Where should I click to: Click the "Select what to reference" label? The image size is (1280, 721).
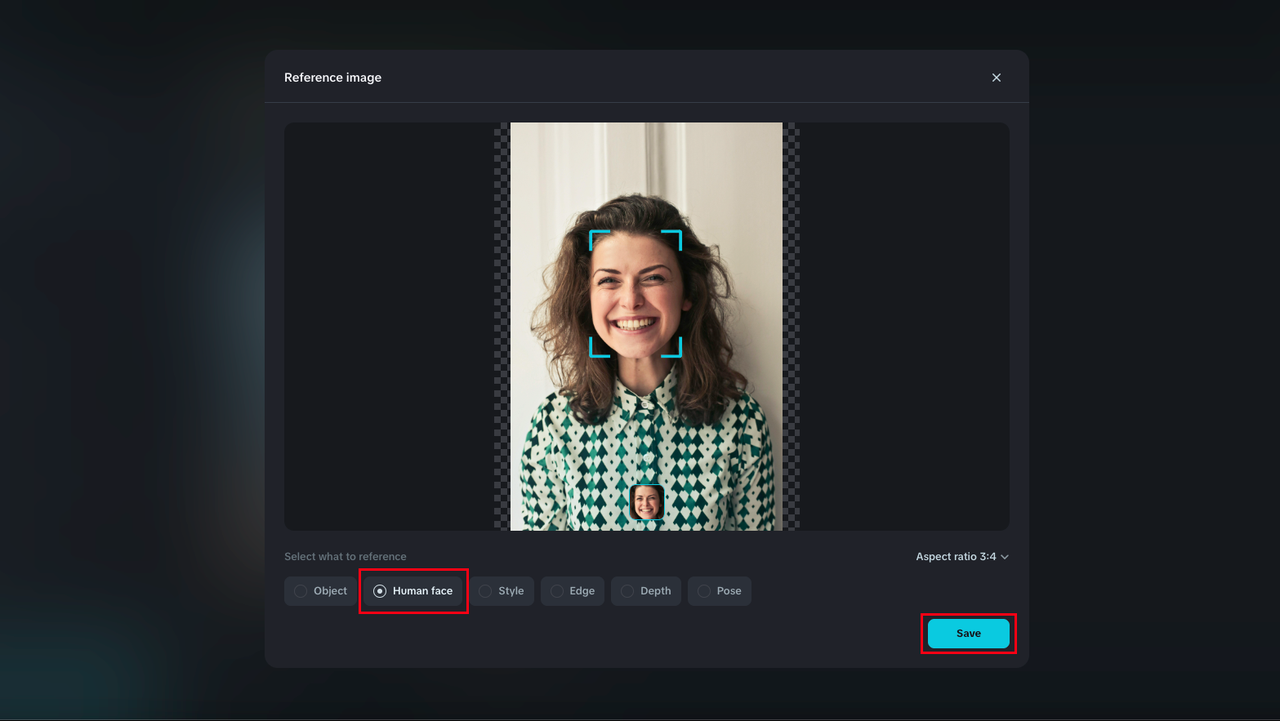[x=345, y=557]
